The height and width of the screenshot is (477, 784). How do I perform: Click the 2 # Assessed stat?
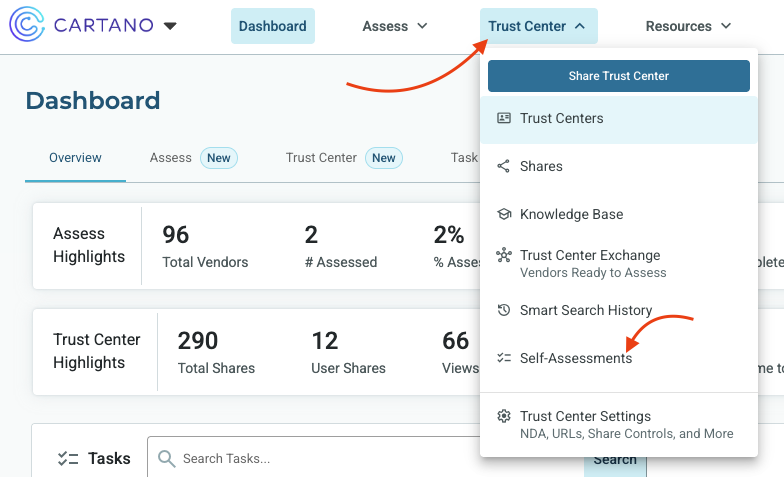click(x=340, y=246)
